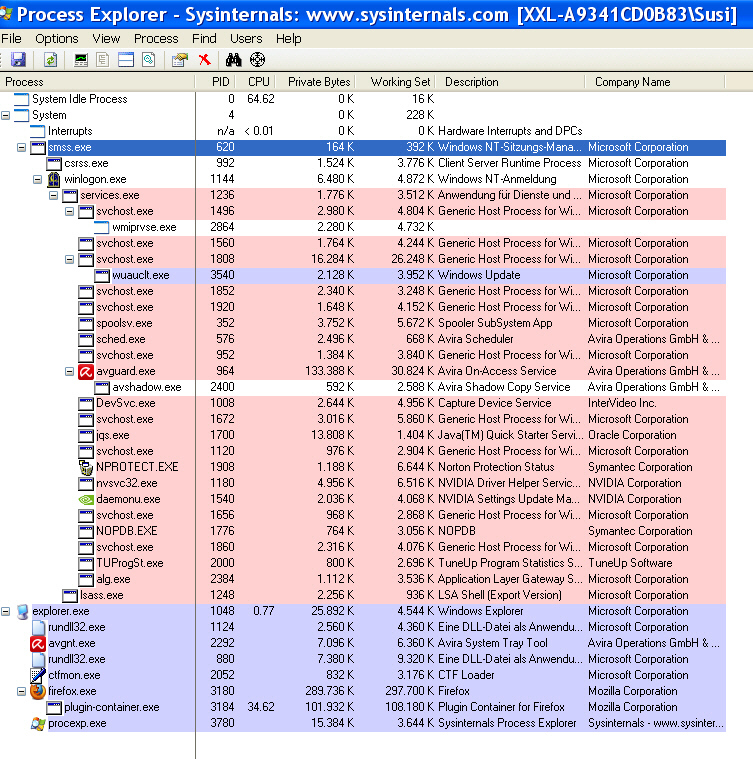
Task: Sort by the Working Set column header
Action: [x=395, y=82]
